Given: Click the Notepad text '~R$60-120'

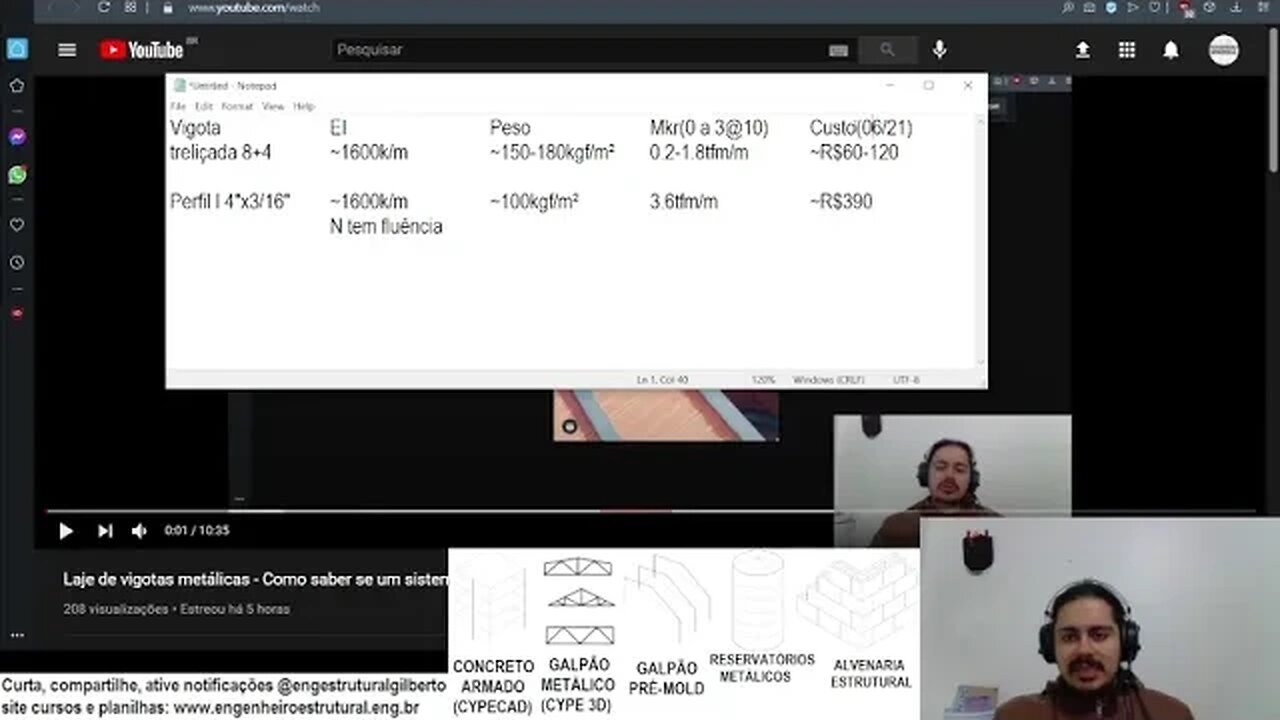Looking at the screenshot, I should tap(854, 153).
